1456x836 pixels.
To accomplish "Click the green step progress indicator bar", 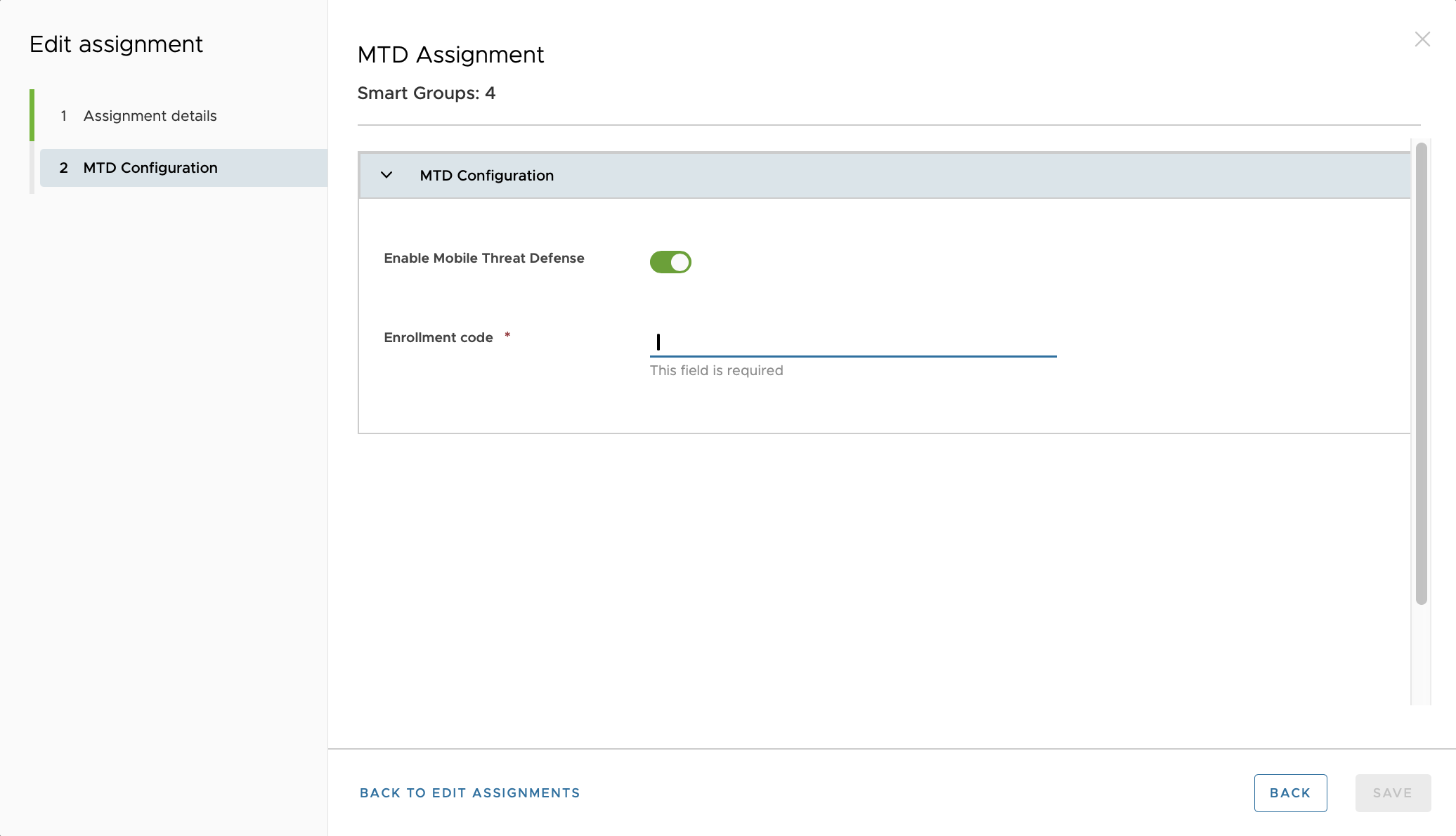I will click(x=32, y=115).
